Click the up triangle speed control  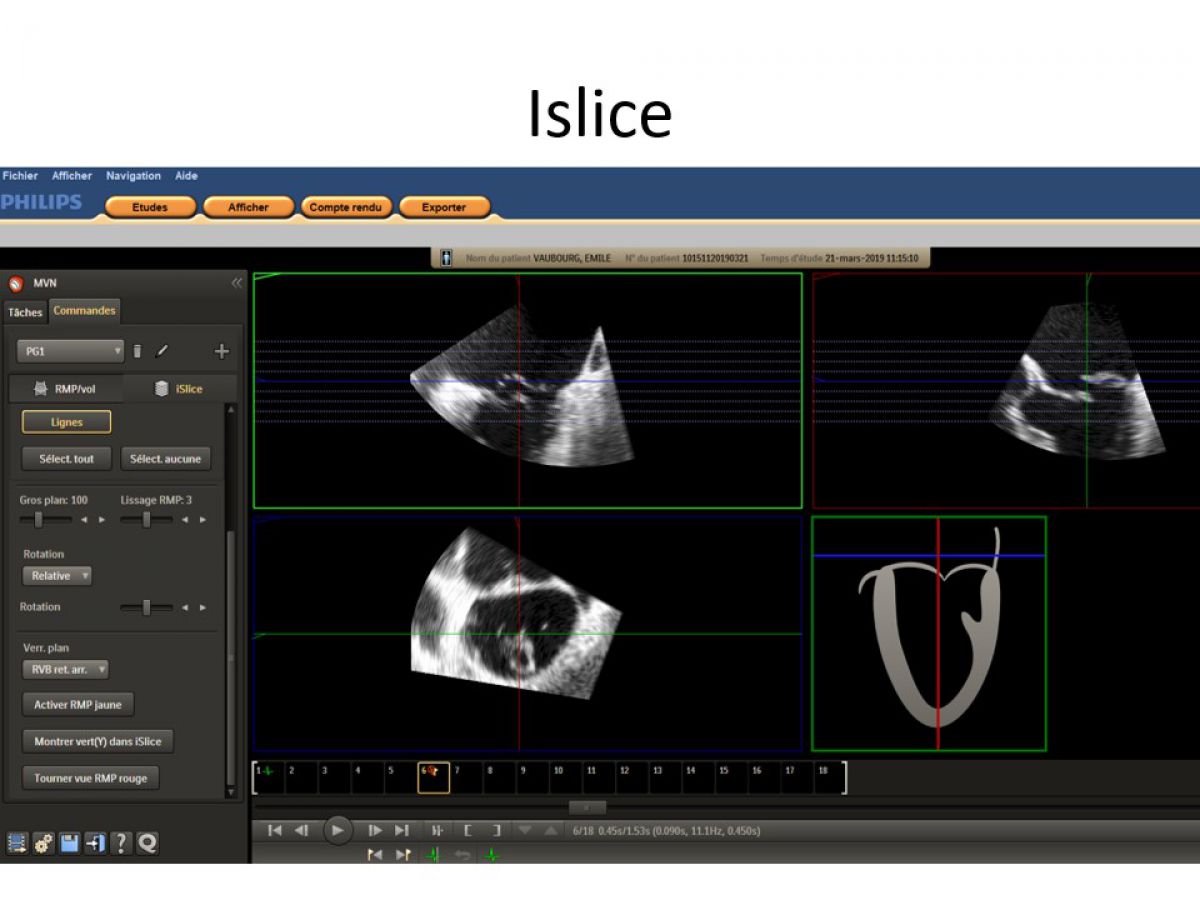point(551,830)
